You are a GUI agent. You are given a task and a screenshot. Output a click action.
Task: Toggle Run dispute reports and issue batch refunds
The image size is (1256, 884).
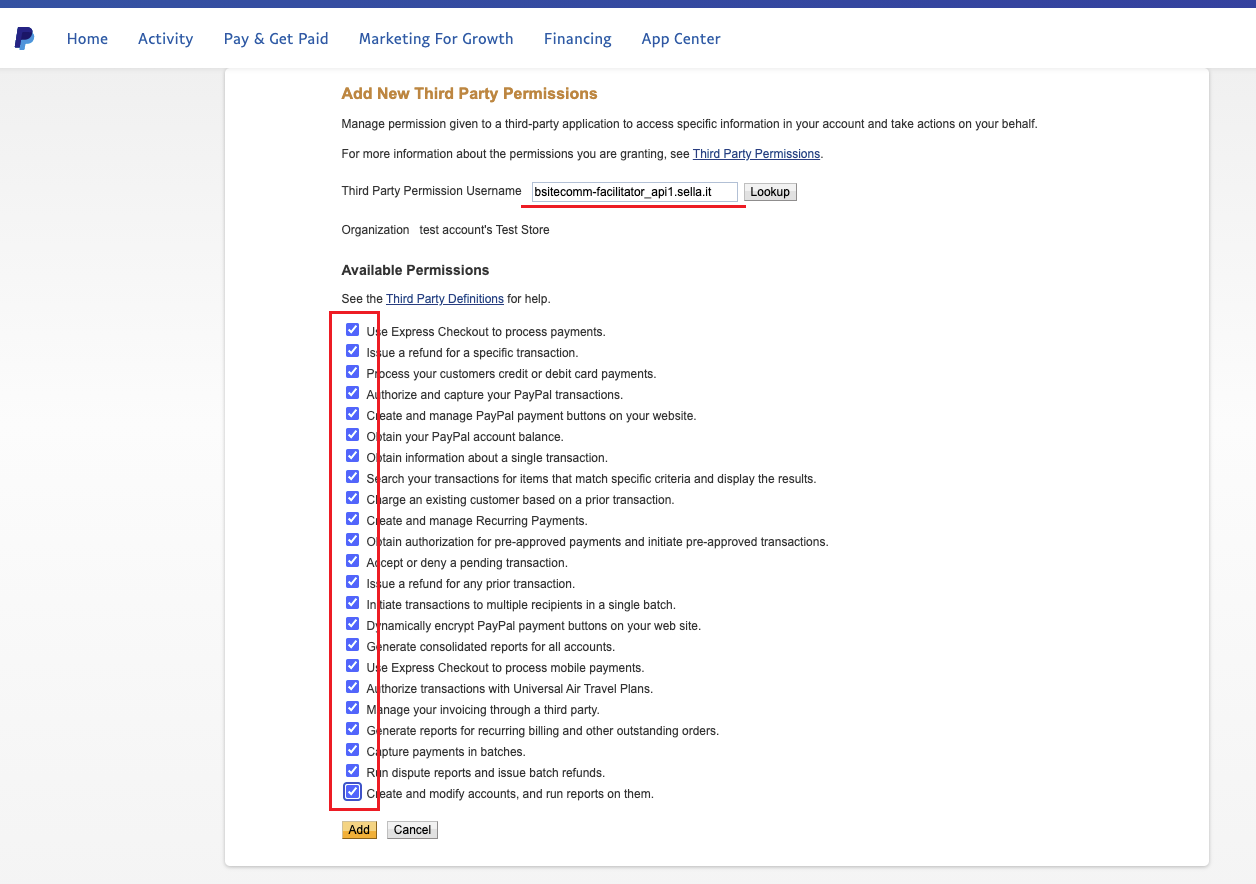(x=352, y=771)
